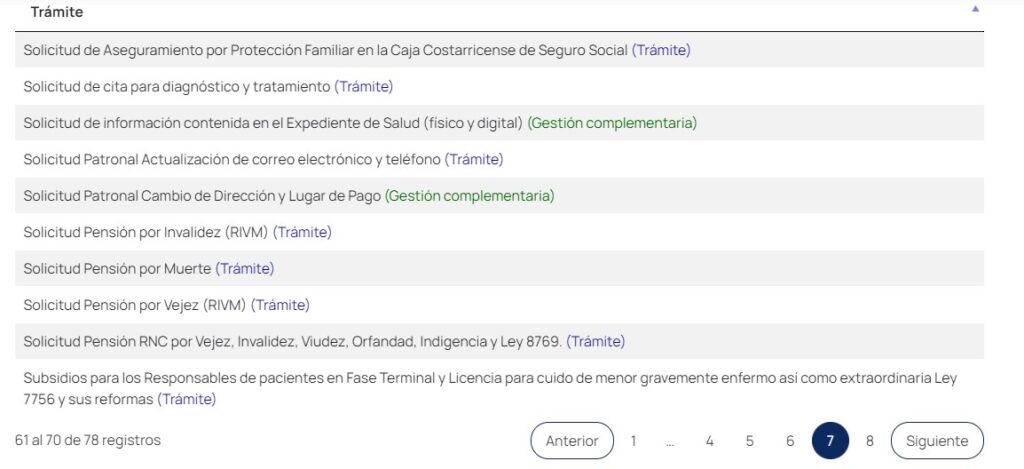The width and height of the screenshot is (1024, 469).
Task: Sort table by Trámite column arrow
Action: pyautogui.click(x=975, y=9)
